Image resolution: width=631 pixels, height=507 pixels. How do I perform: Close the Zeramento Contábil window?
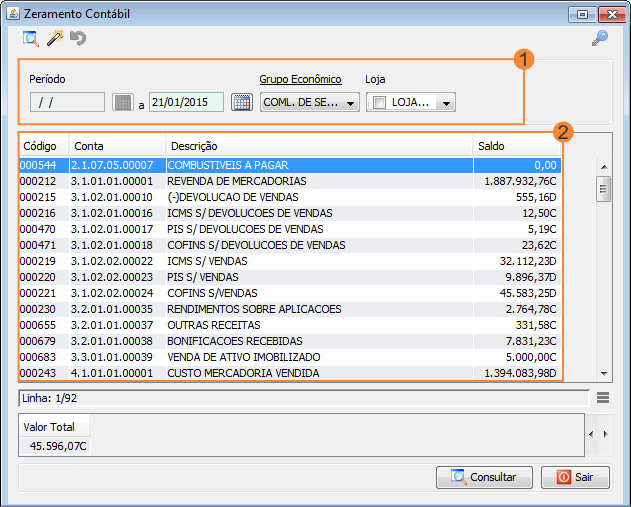[612, 14]
